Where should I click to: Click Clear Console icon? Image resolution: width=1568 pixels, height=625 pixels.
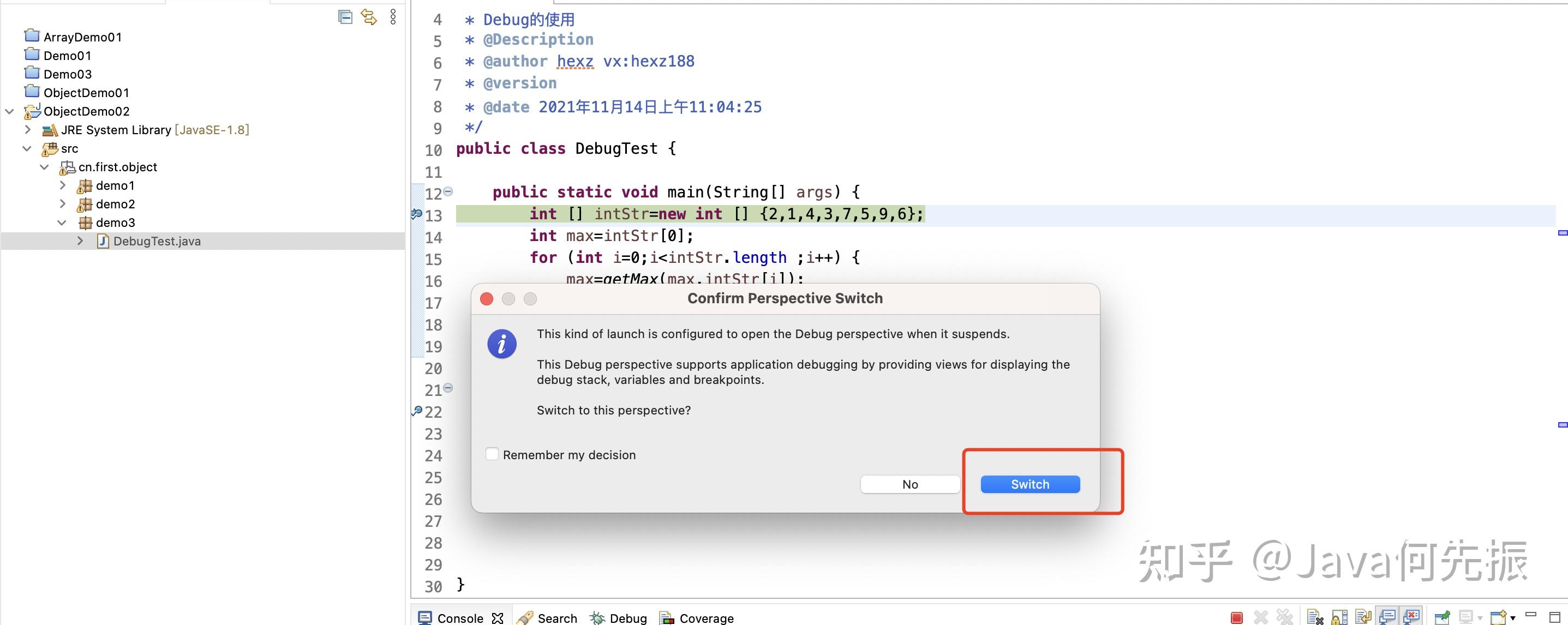(1315, 618)
